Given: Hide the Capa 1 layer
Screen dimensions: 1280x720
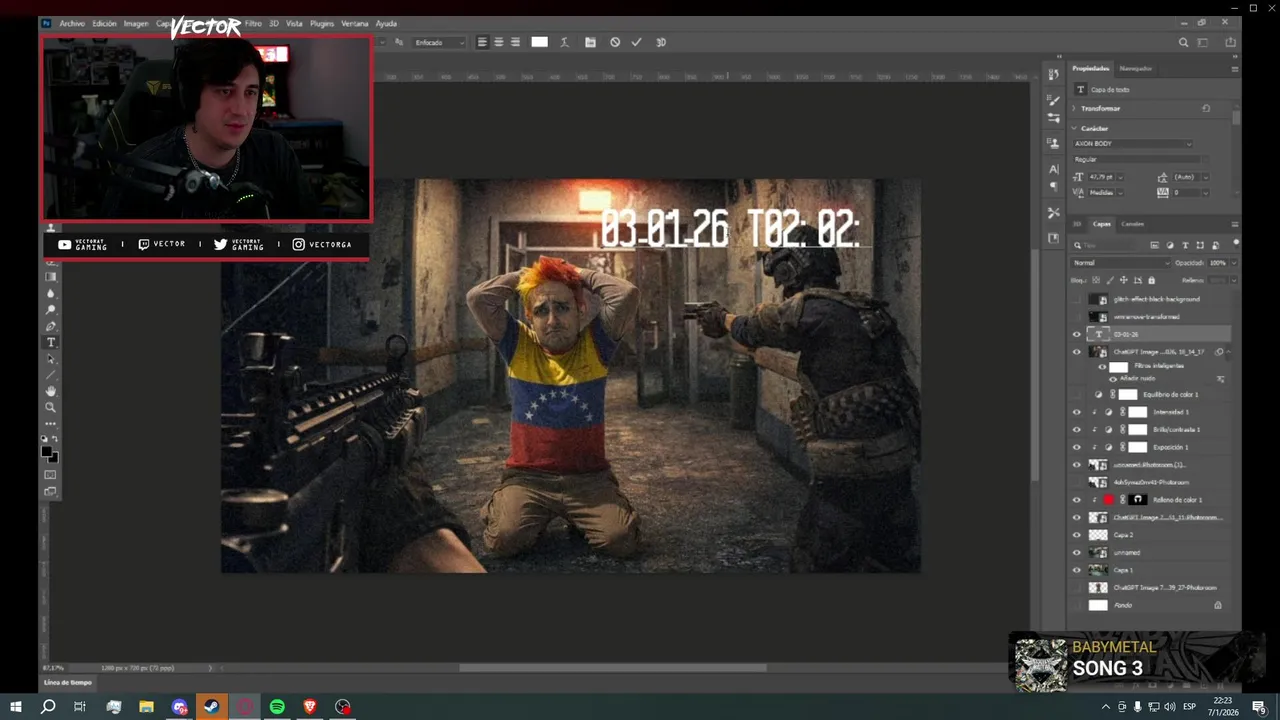Looking at the screenshot, I should tap(1077, 570).
